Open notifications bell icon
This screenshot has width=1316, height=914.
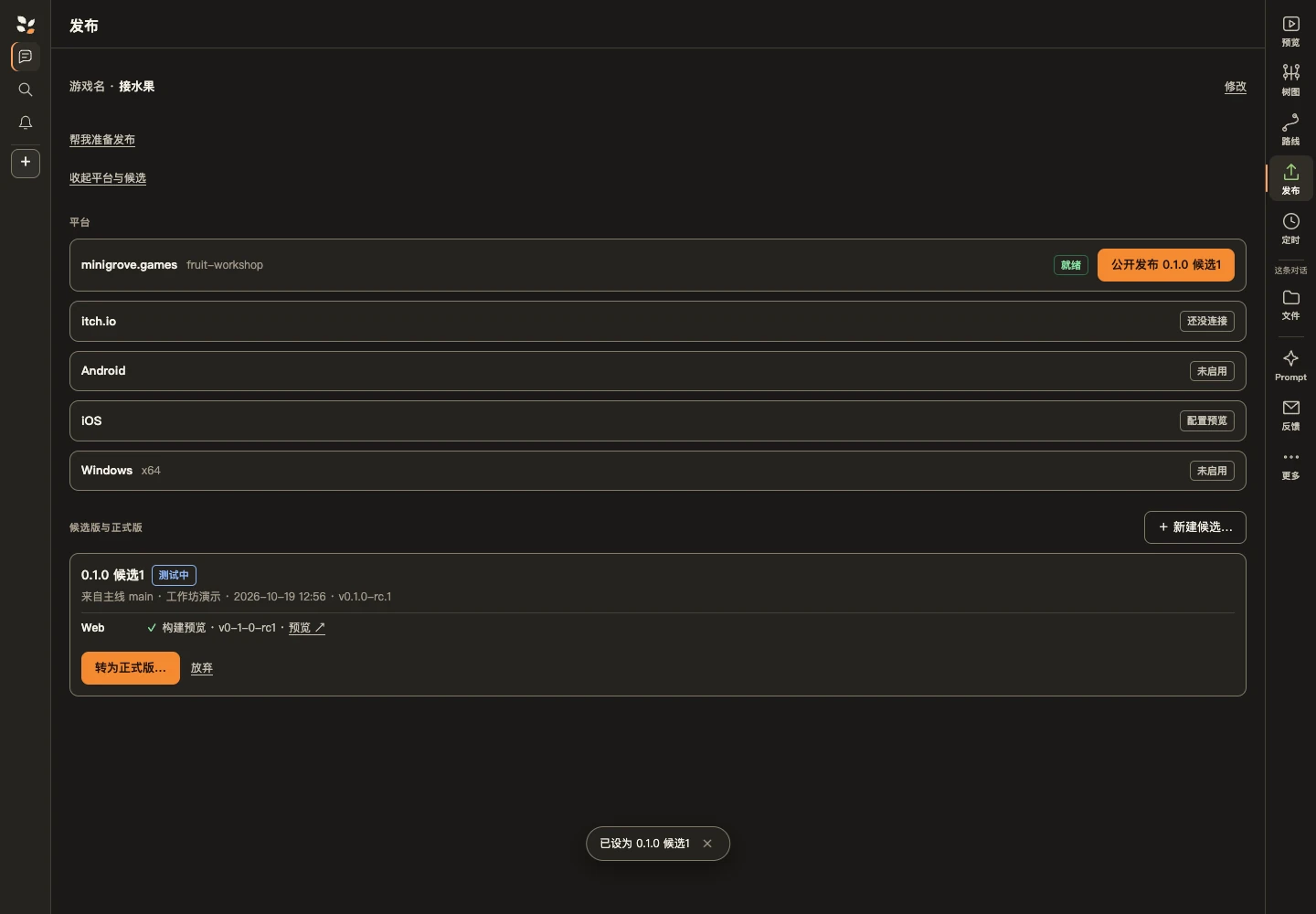26,122
